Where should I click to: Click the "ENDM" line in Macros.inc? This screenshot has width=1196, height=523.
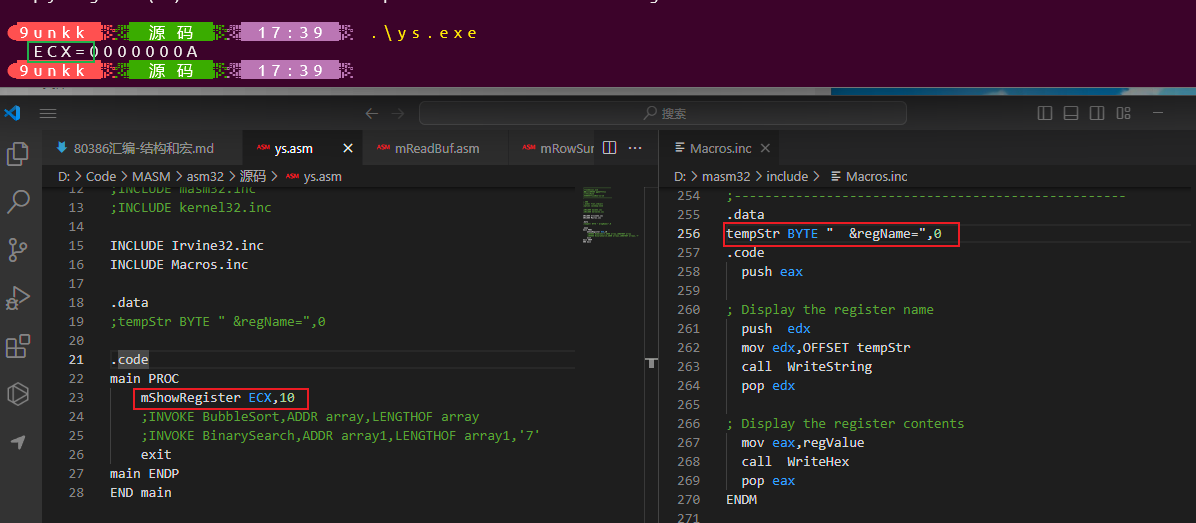pos(741,499)
